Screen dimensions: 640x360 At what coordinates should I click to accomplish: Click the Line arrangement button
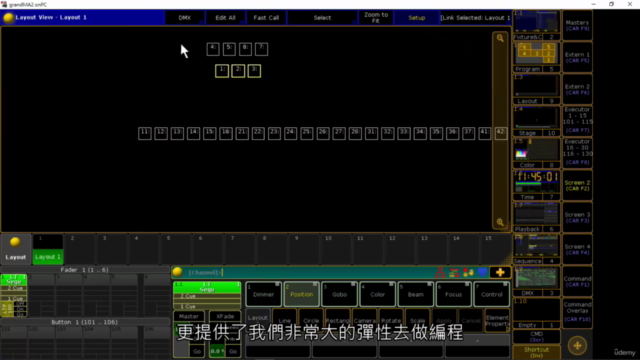tap(284, 320)
